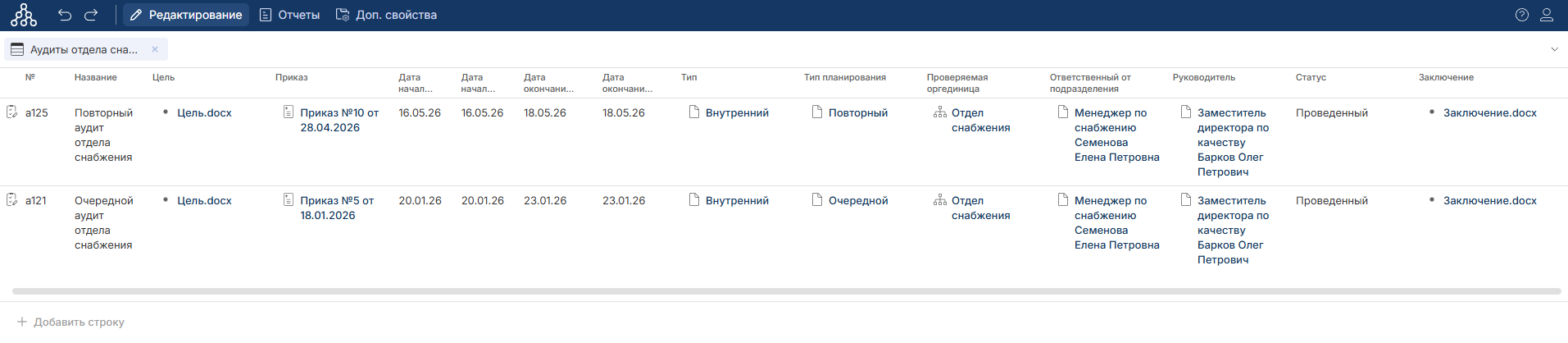Click the org-unit icon beside Отдел снабжения in row а121
Image resolution: width=1568 pixels, height=343 pixels.
[x=939, y=200]
